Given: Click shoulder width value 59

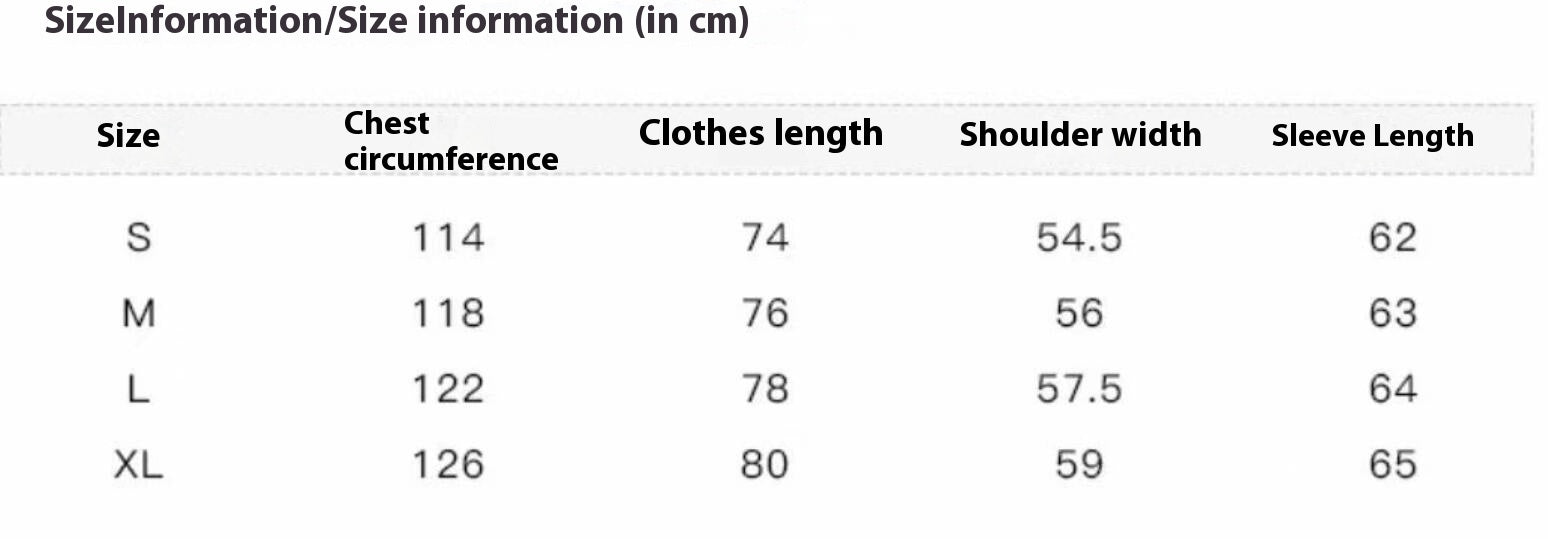Looking at the screenshot, I should pos(1079,465).
